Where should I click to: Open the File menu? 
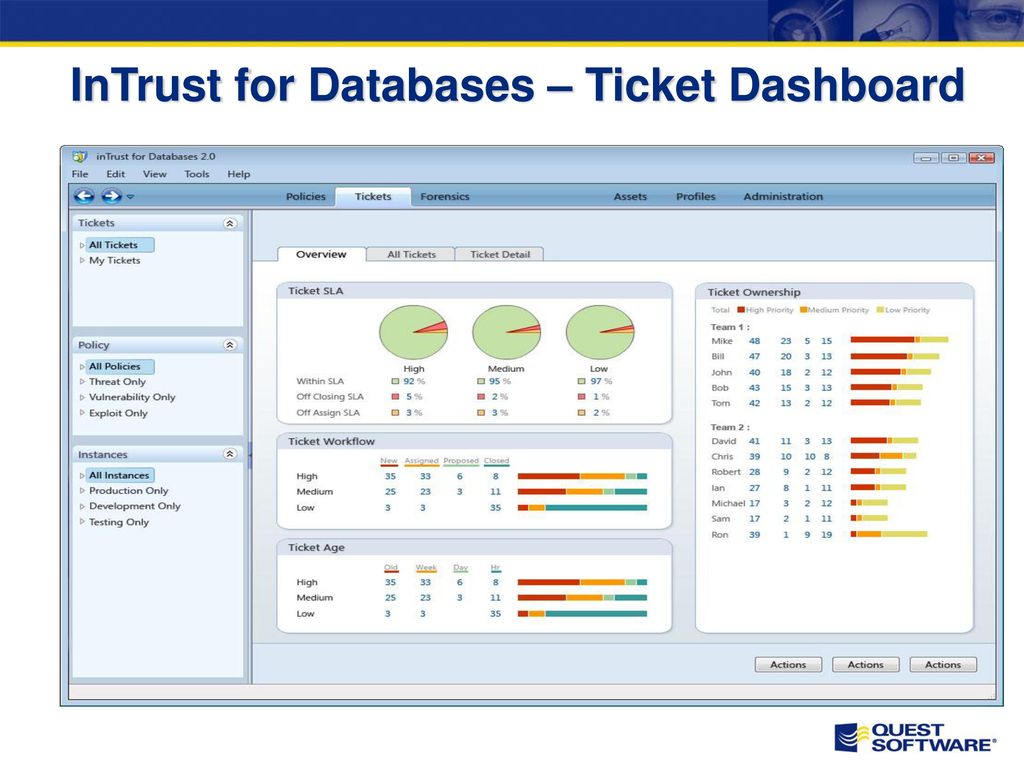pyautogui.click(x=80, y=174)
